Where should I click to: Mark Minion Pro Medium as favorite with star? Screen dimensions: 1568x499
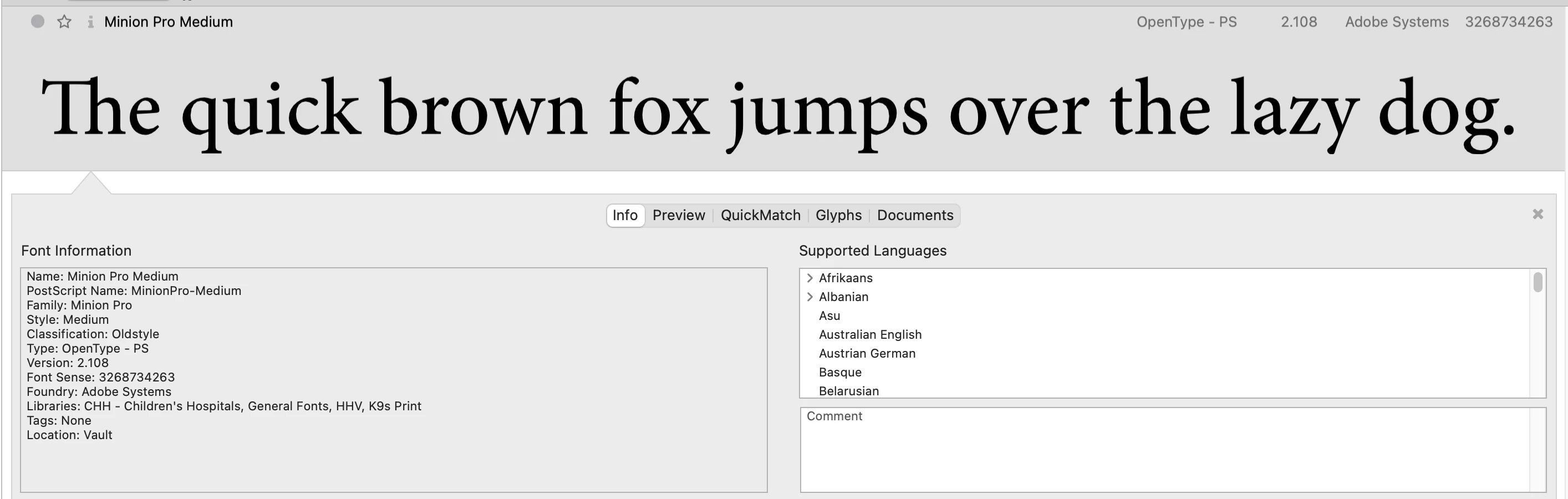(x=64, y=22)
